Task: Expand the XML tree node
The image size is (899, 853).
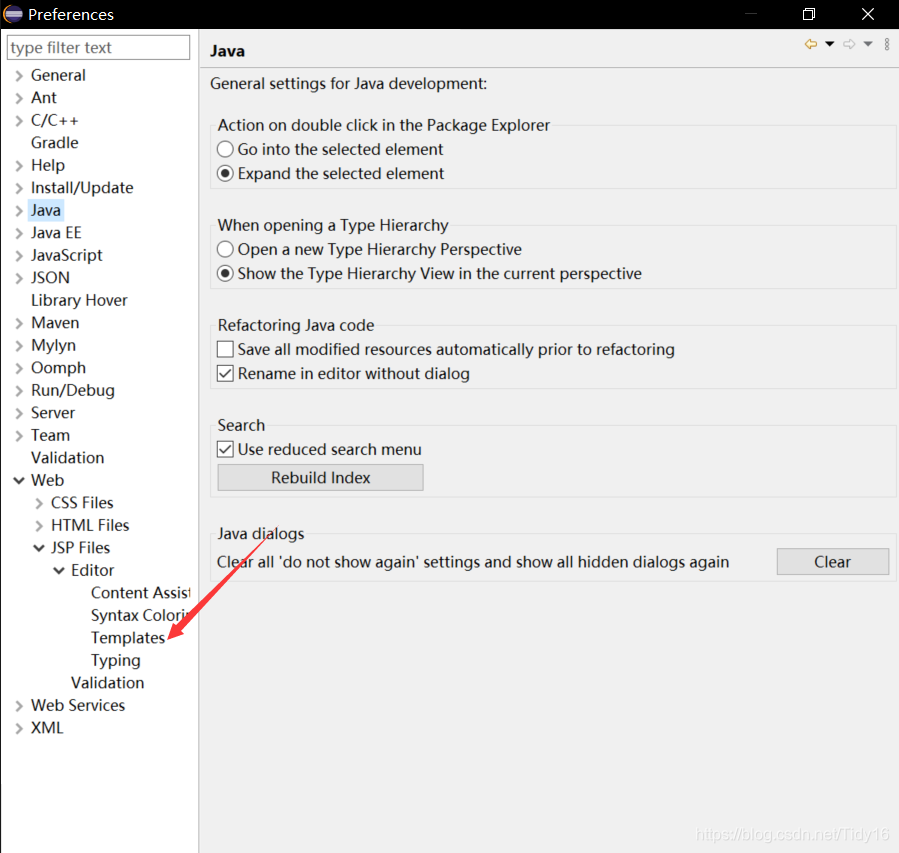Action: 19,728
